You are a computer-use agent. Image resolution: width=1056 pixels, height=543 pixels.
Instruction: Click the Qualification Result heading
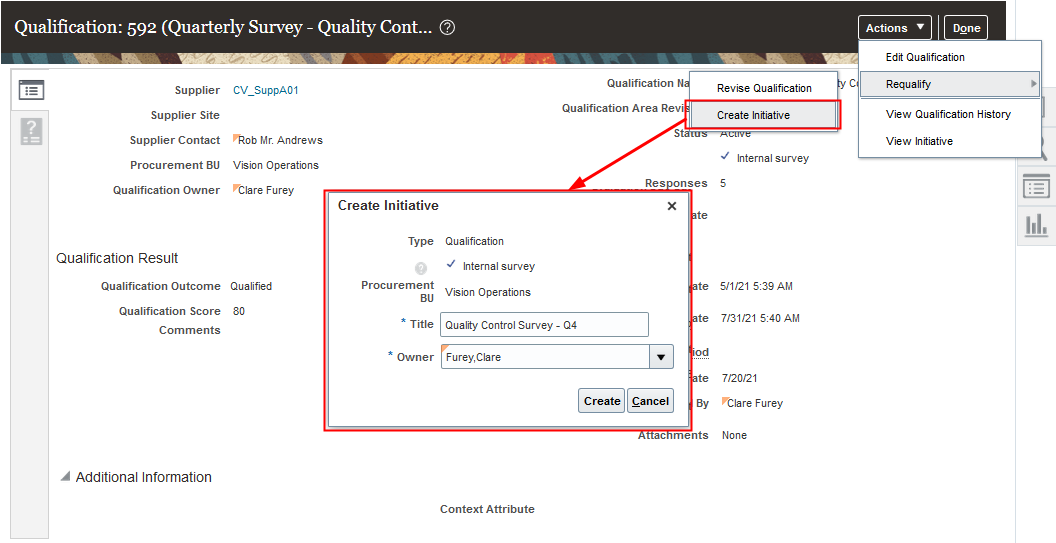(x=117, y=258)
